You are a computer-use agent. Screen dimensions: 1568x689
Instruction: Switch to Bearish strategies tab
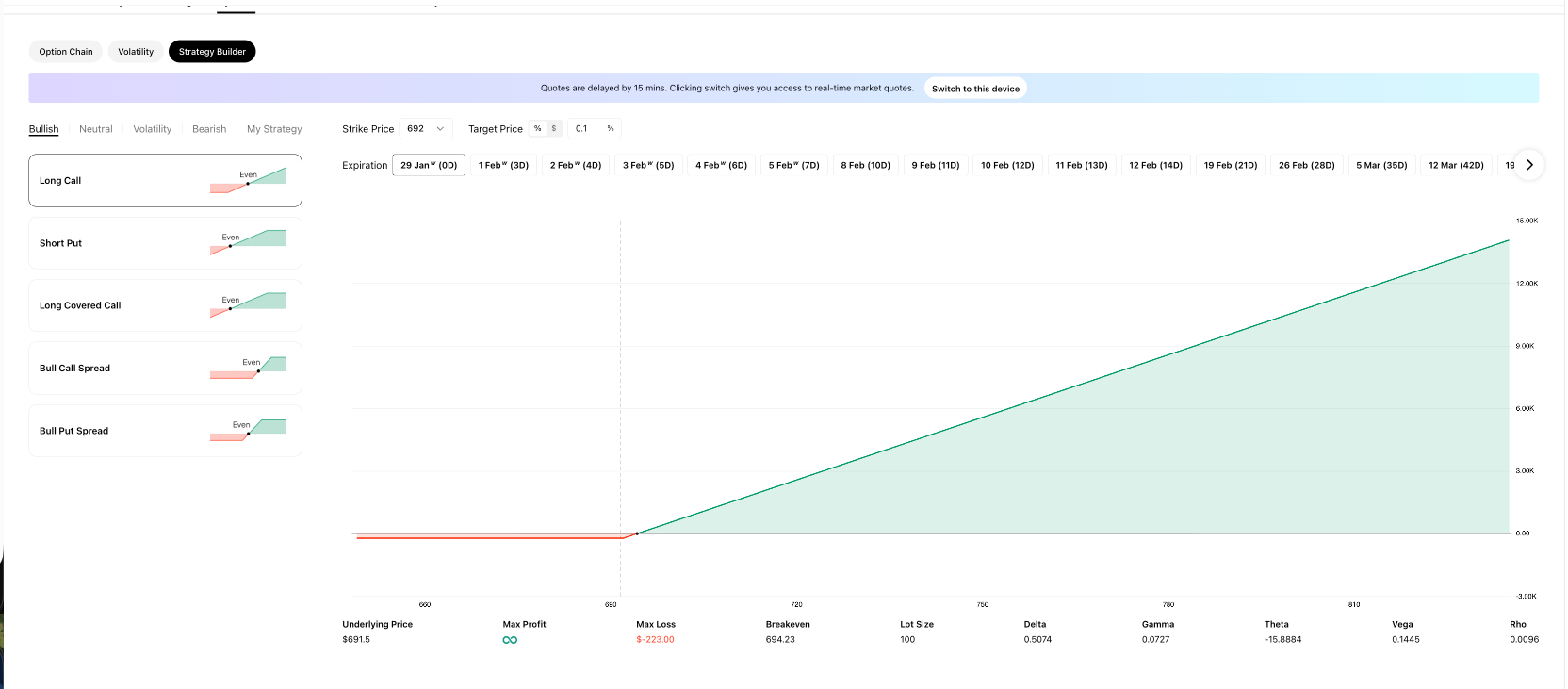click(209, 129)
